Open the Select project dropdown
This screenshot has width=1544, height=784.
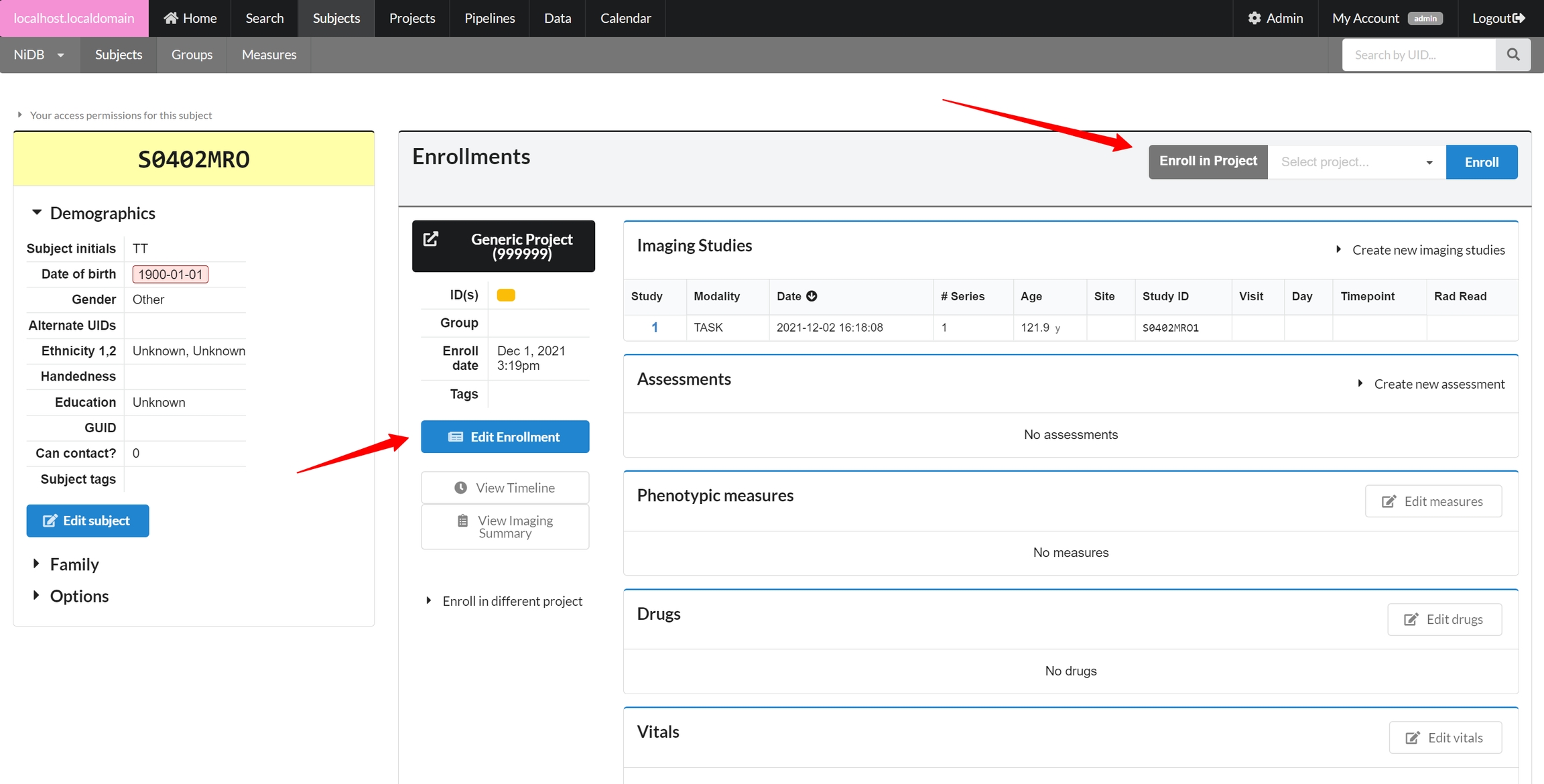(x=1356, y=162)
